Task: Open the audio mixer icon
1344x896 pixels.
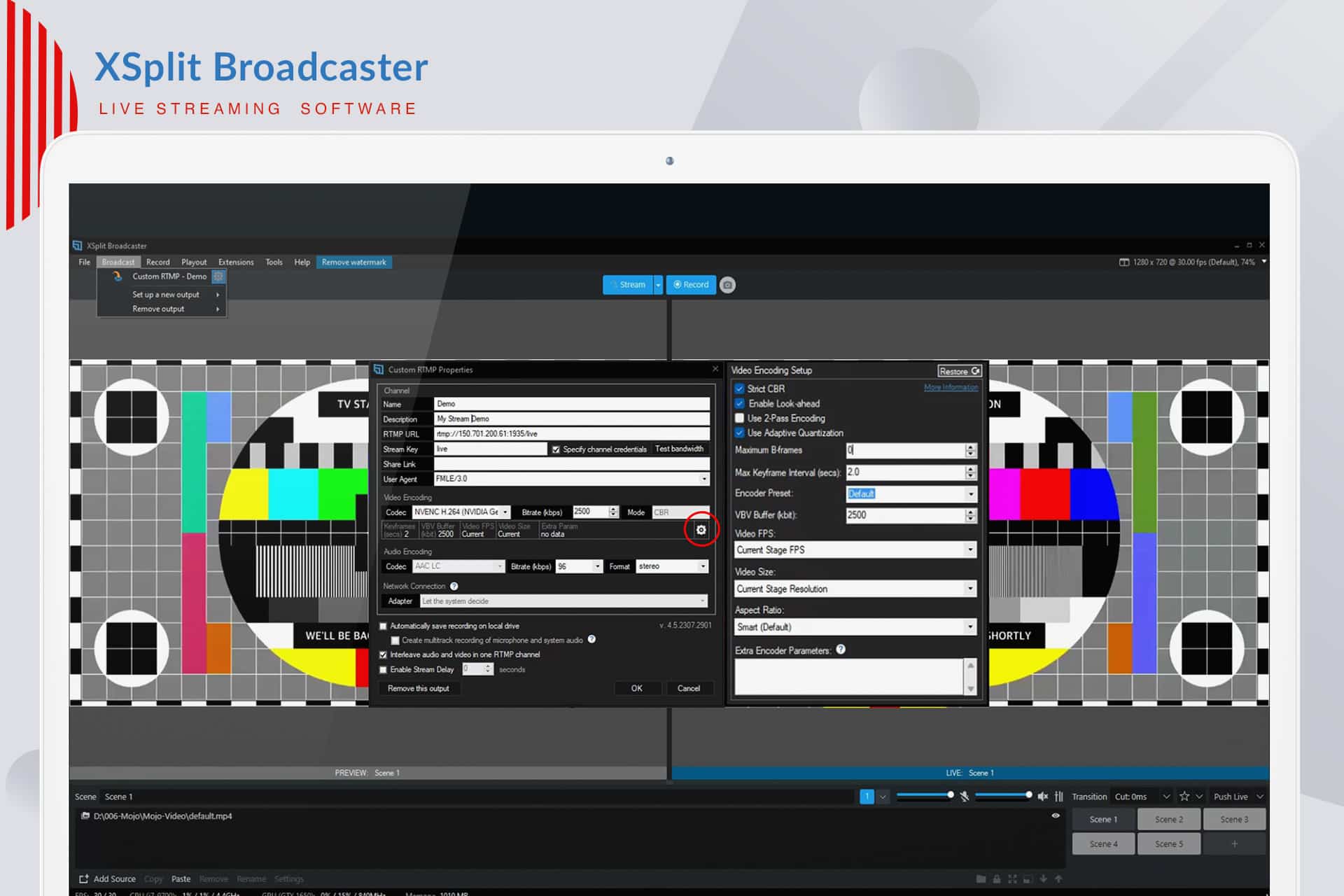Action: click(x=1059, y=797)
